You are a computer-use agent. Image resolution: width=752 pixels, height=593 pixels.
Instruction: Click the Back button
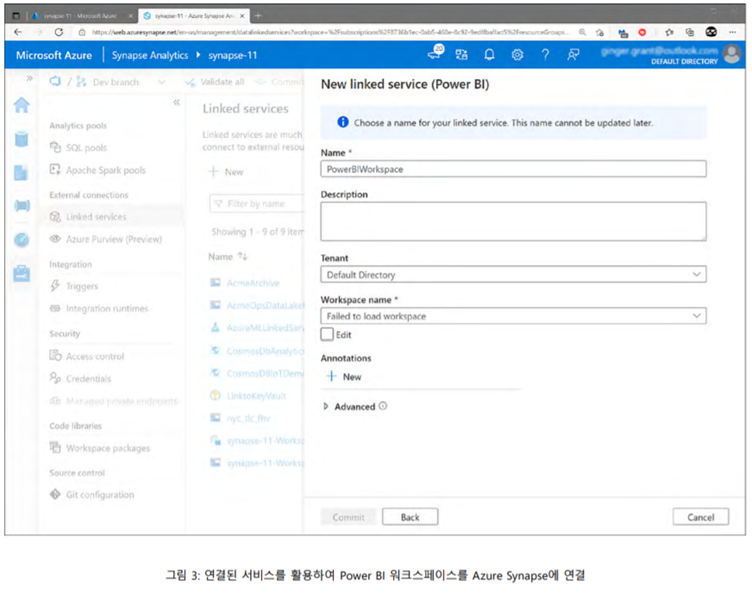410,517
